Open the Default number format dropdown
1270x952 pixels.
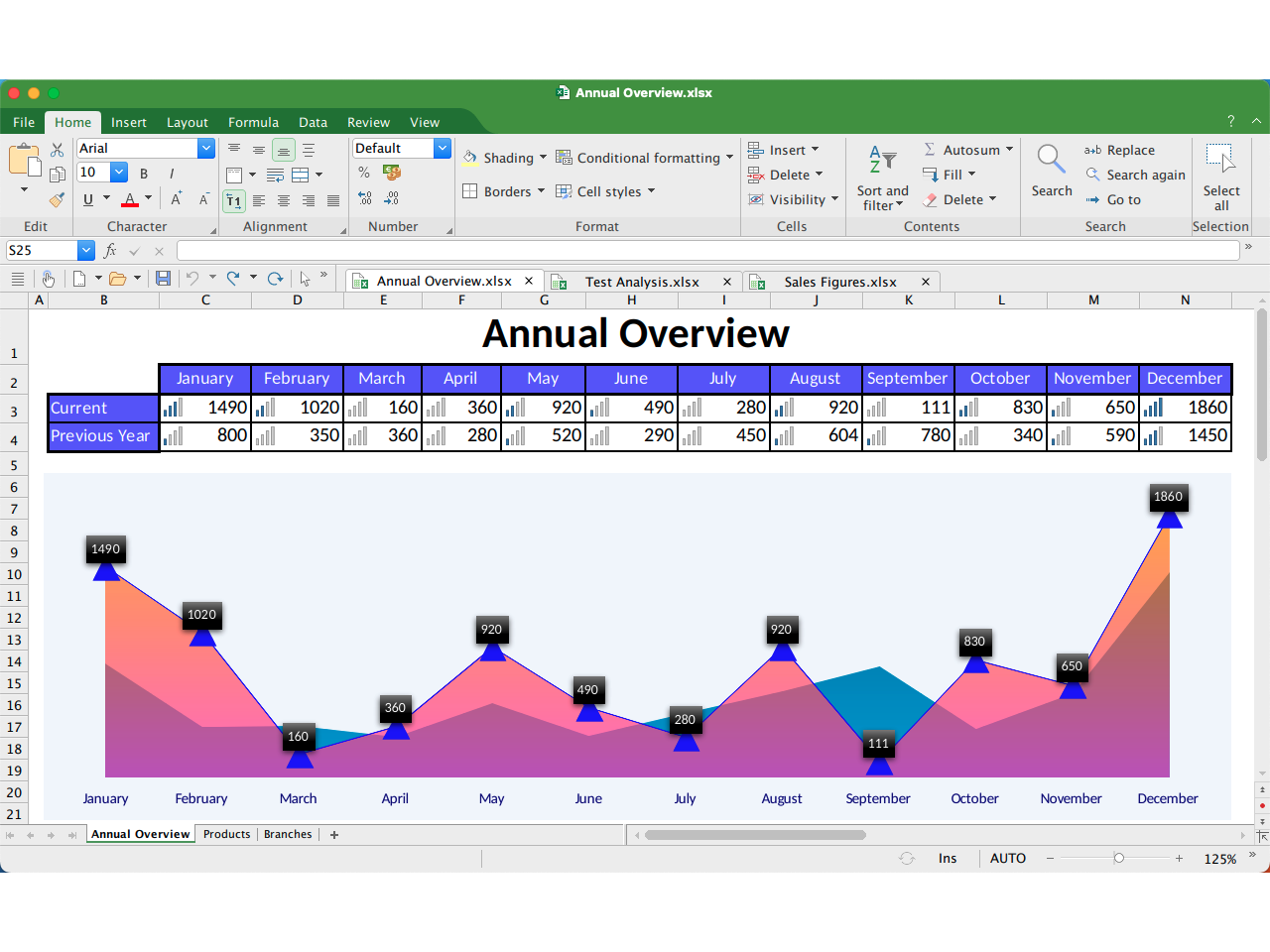443,148
